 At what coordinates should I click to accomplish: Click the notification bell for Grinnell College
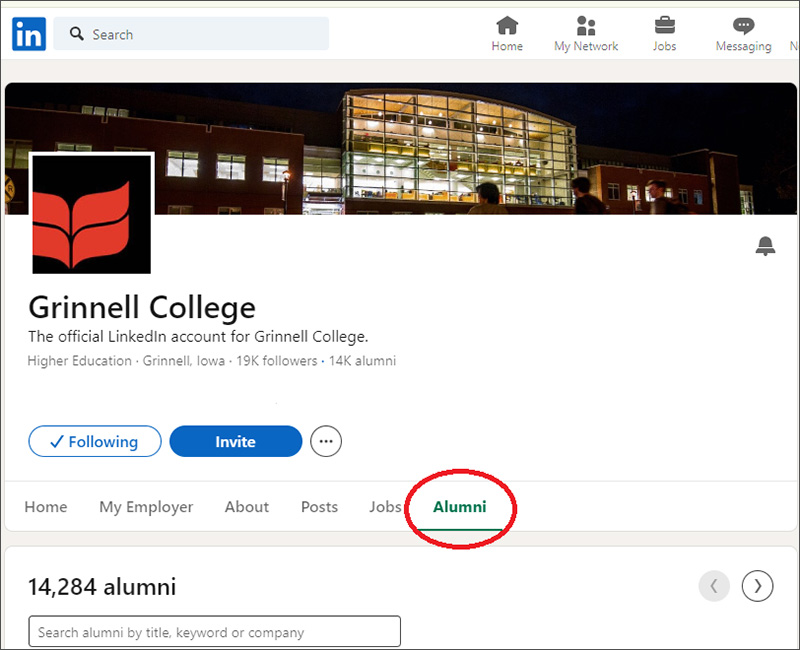tap(765, 246)
